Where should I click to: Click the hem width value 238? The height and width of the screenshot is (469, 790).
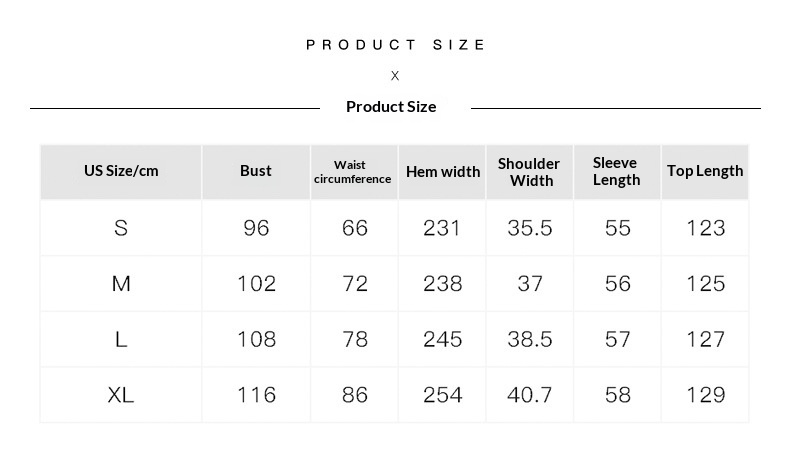(442, 284)
